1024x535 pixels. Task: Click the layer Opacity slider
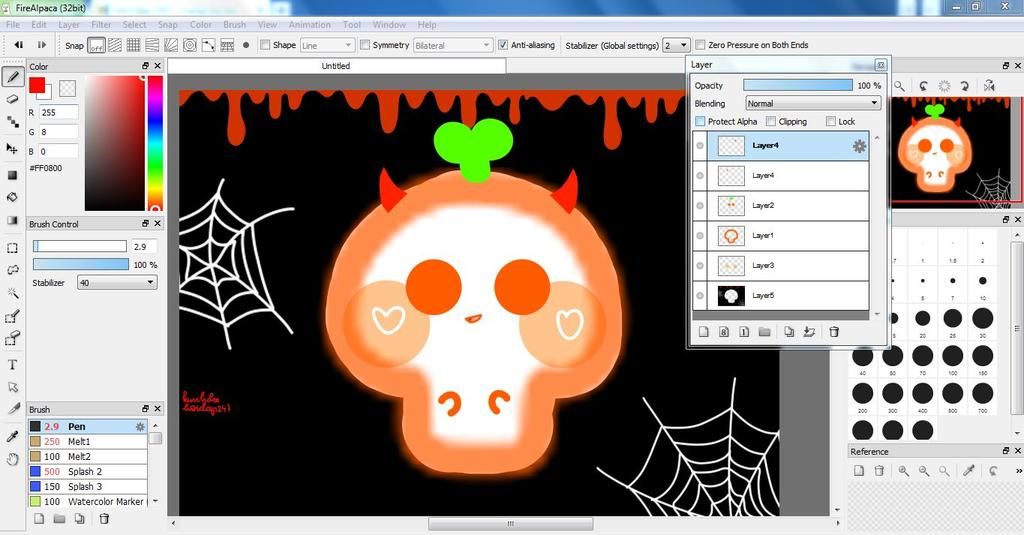[x=797, y=85]
